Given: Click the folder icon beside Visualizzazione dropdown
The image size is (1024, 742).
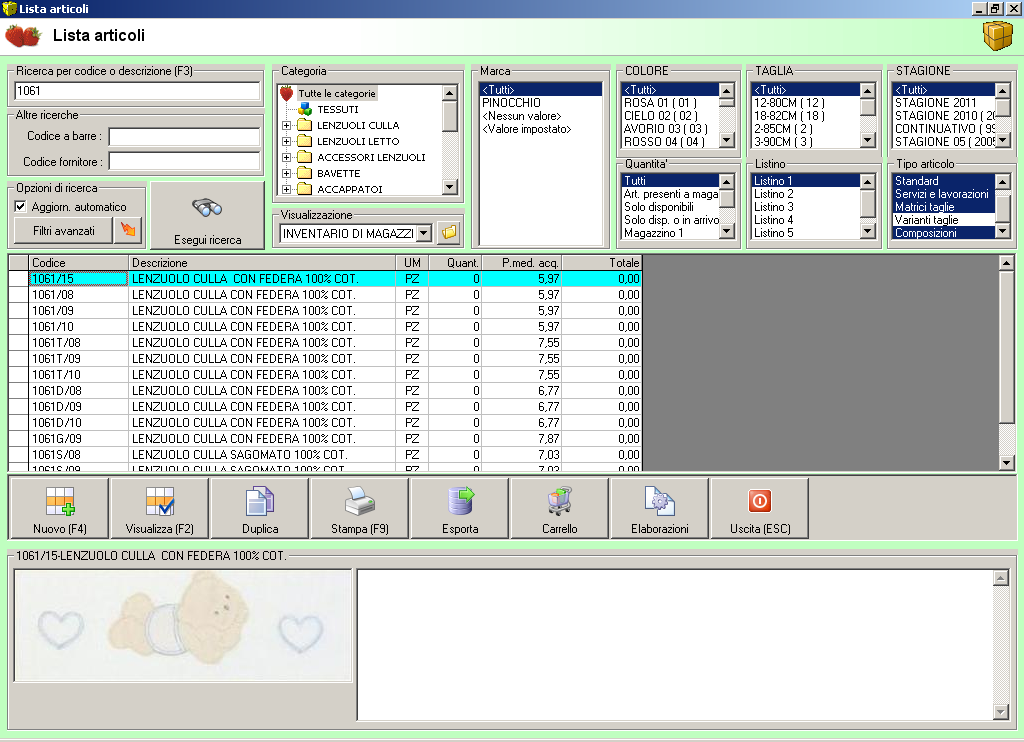Looking at the screenshot, I should click(450, 233).
